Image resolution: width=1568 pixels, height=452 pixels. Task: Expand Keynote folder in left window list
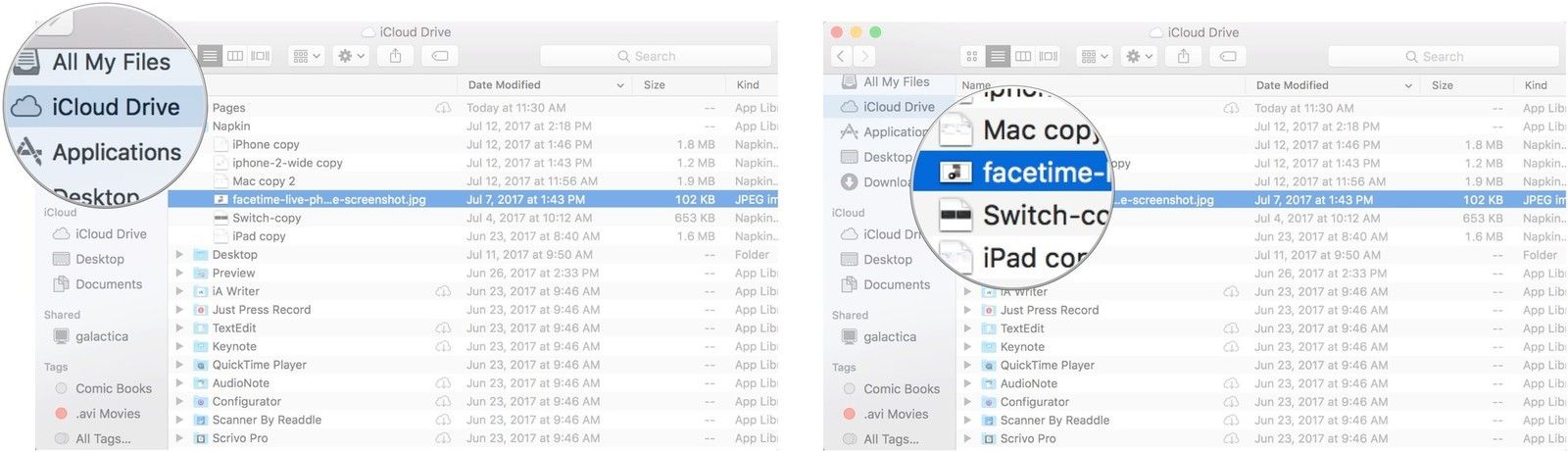coord(179,346)
